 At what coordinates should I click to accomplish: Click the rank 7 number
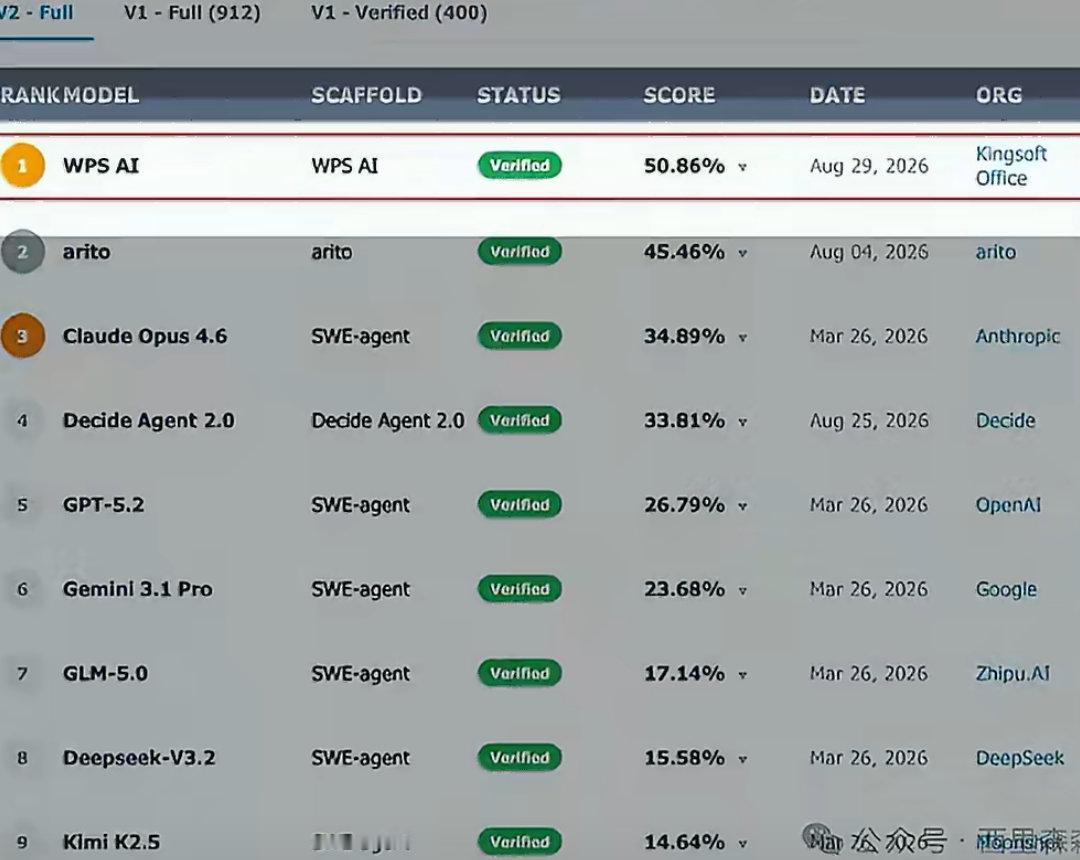click(22, 673)
